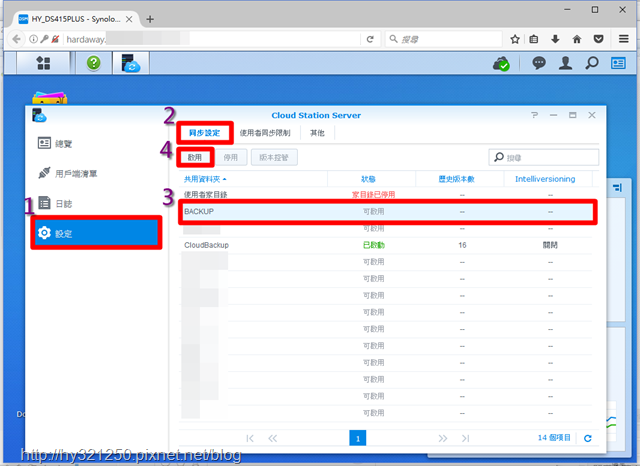This screenshot has width=640, height=466.
Task: Go back with browser back arrow
Action: pyautogui.click(x=16, y=39)
